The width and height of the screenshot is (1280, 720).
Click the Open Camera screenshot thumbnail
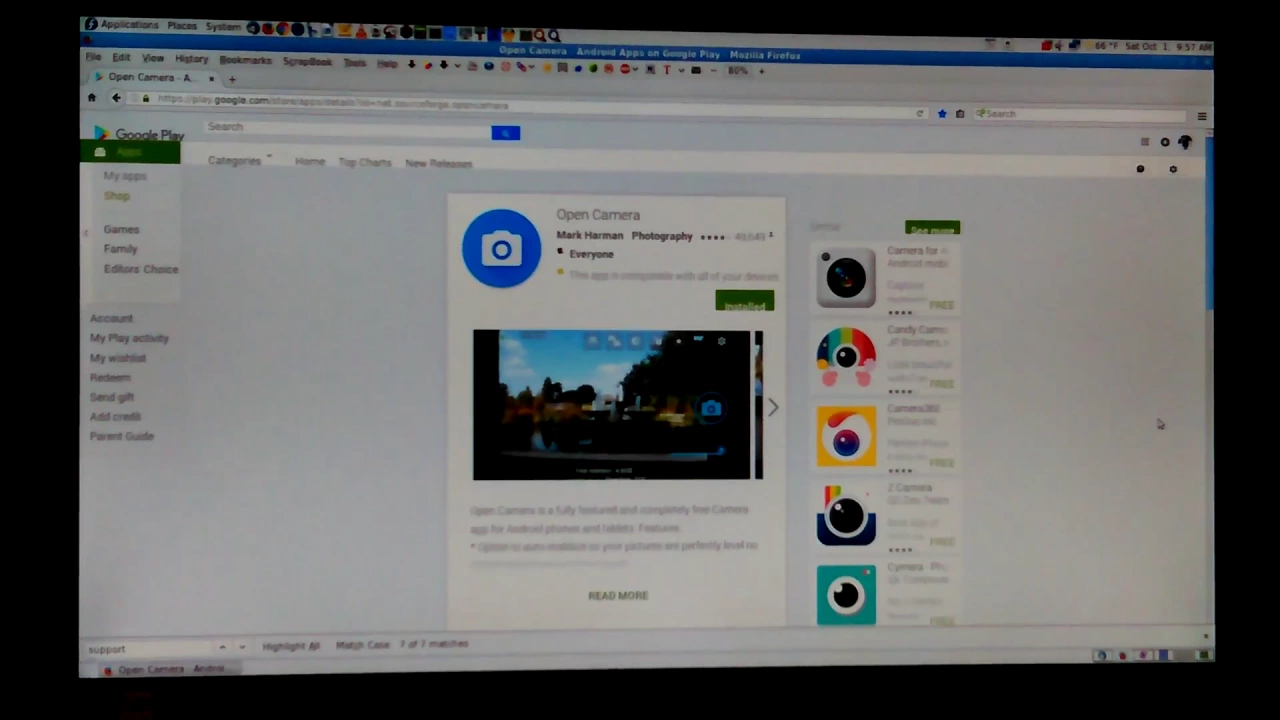(x=611, y=405)
